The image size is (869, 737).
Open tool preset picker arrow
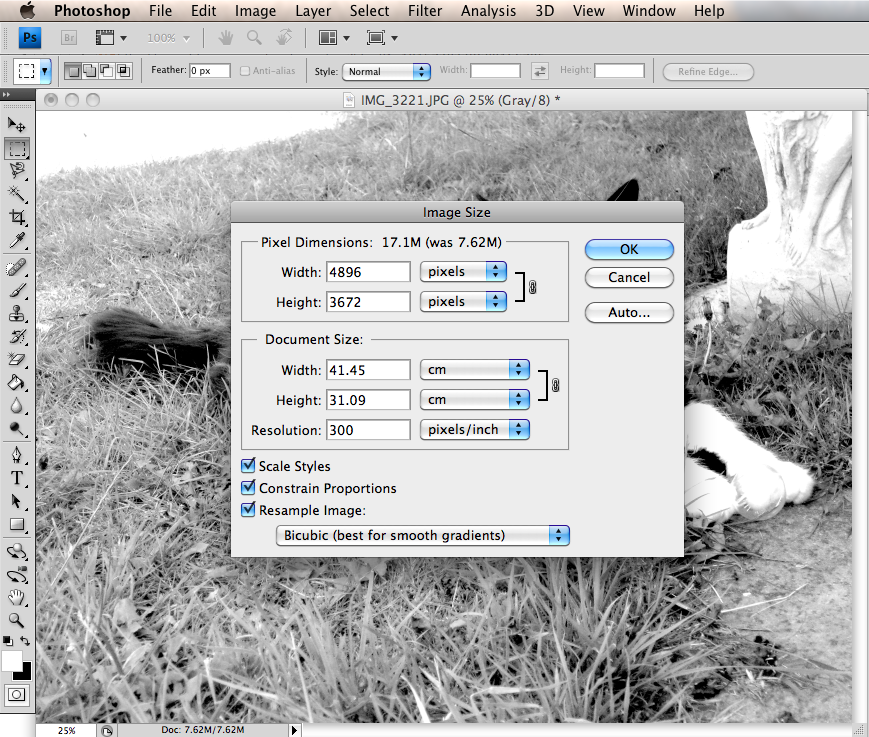click(x=44, y=71)
